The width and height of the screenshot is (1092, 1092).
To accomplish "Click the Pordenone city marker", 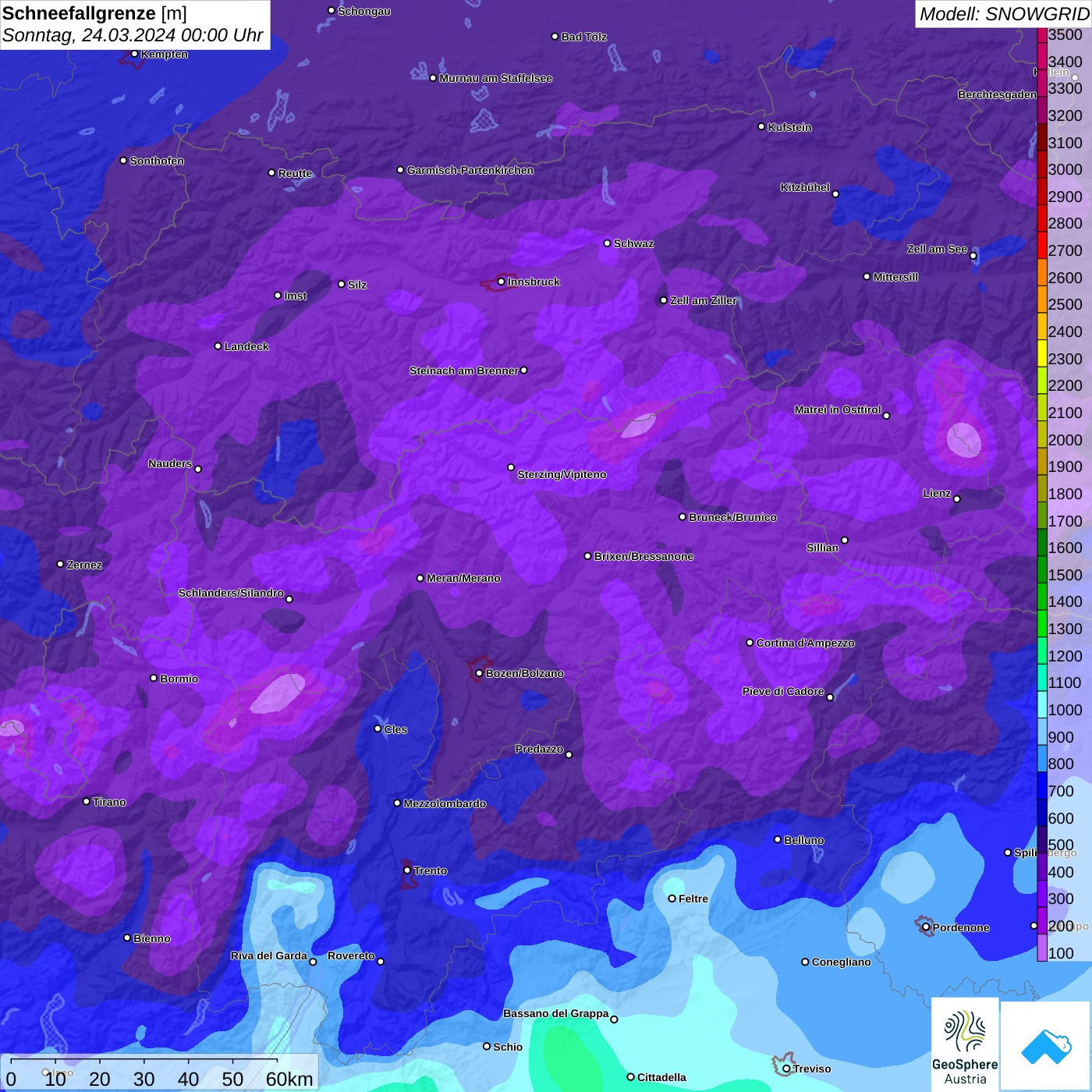I will tap(926, 927).
